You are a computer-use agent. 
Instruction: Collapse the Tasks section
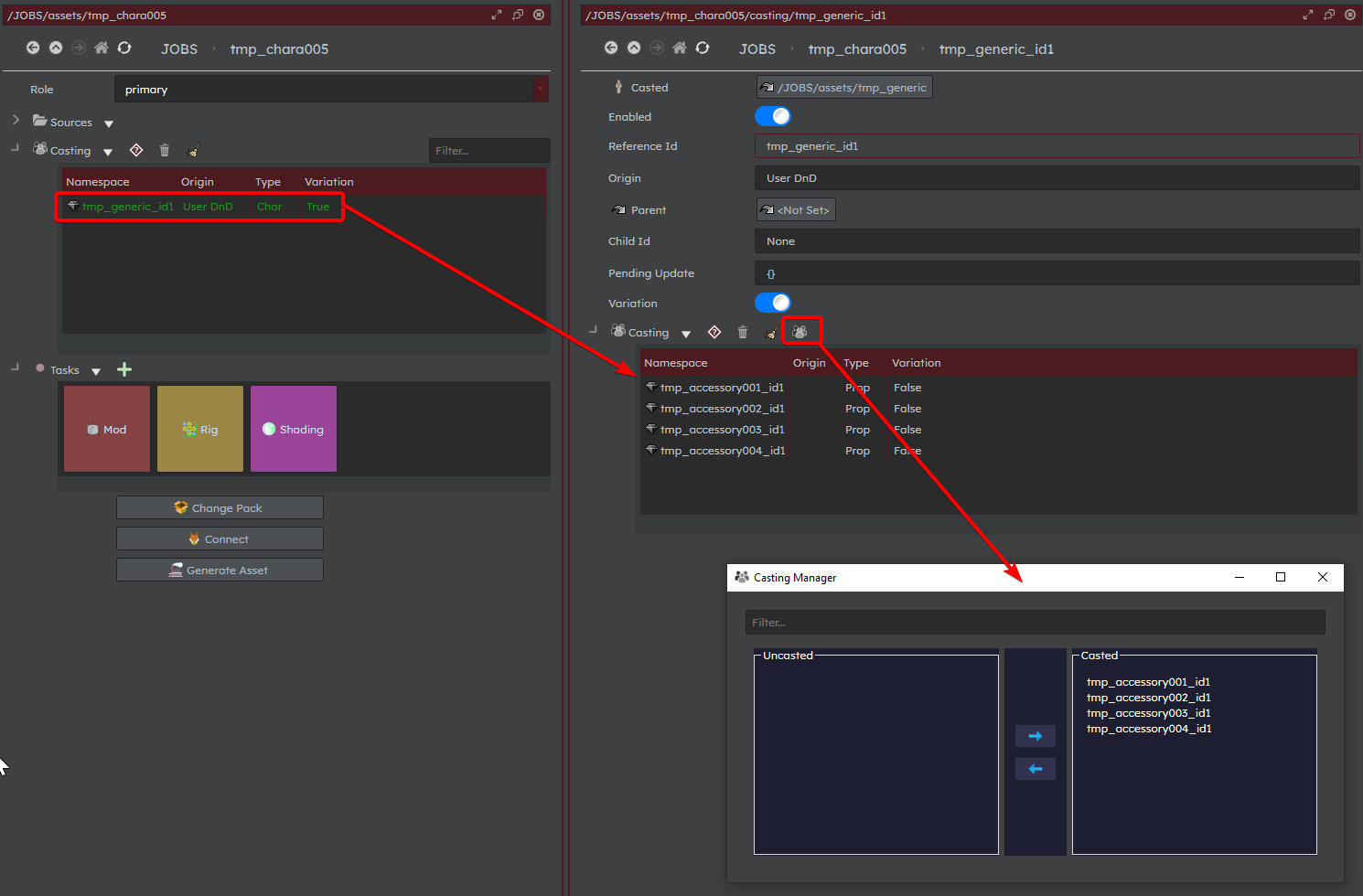point(15,366)
